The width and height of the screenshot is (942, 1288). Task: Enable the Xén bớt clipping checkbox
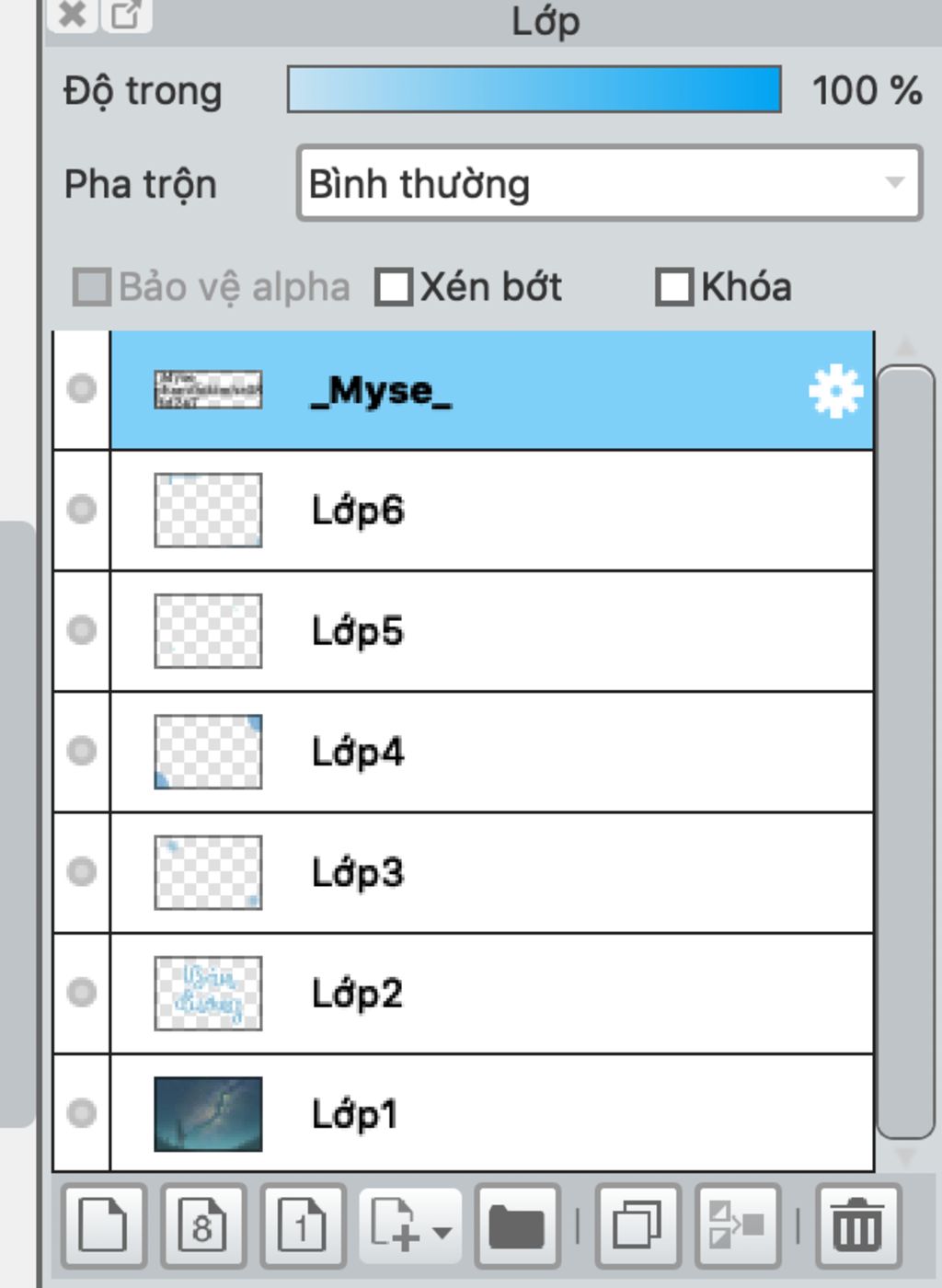(x=394, y=287)
